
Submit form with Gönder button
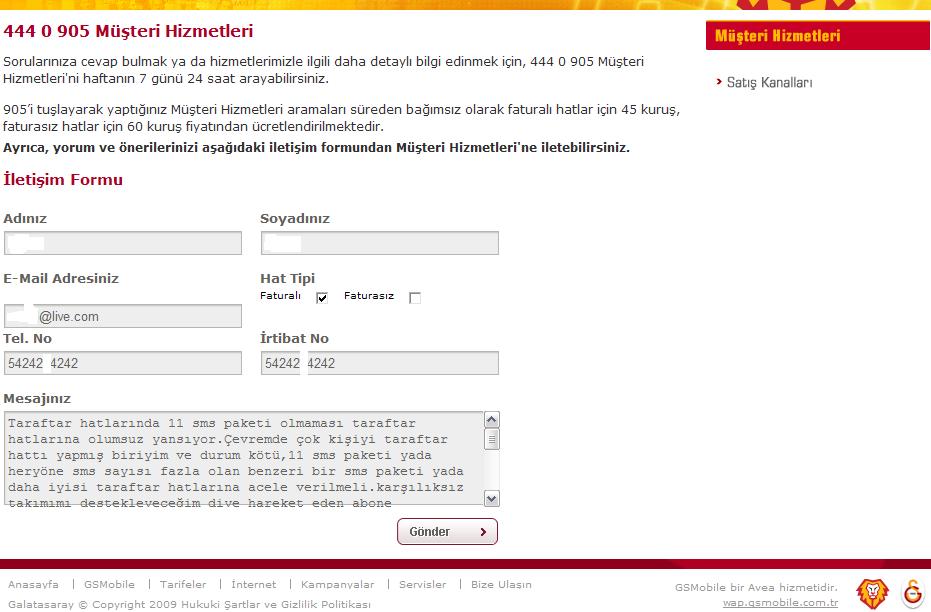click(447, 532)
